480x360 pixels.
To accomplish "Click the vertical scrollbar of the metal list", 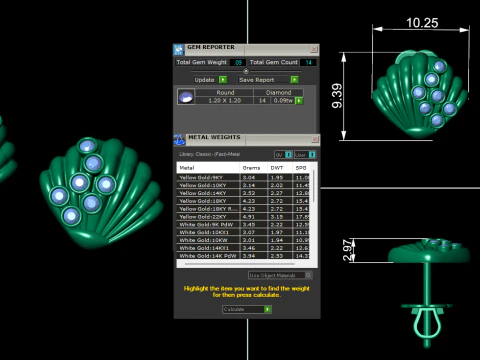I will pos(314,187).
